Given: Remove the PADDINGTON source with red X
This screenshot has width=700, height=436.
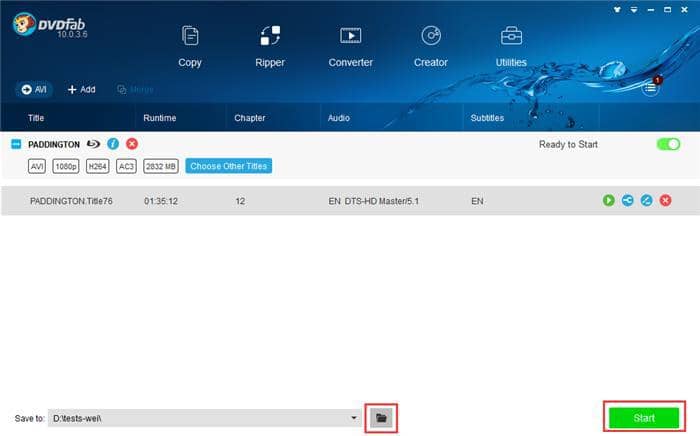Looking at the screenshot, I should [132, 144].
